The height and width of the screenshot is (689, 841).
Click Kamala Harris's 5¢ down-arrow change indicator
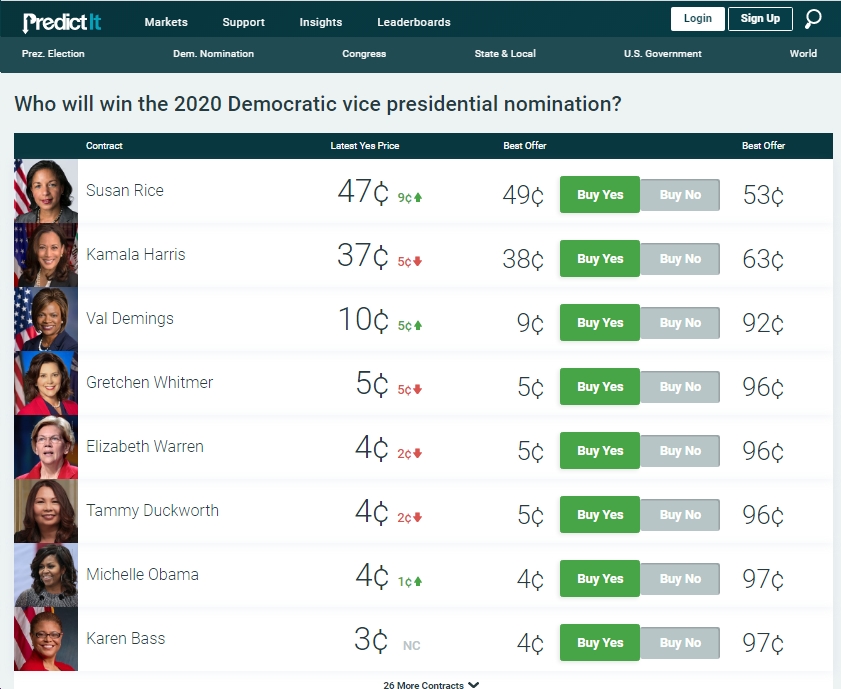410,262
